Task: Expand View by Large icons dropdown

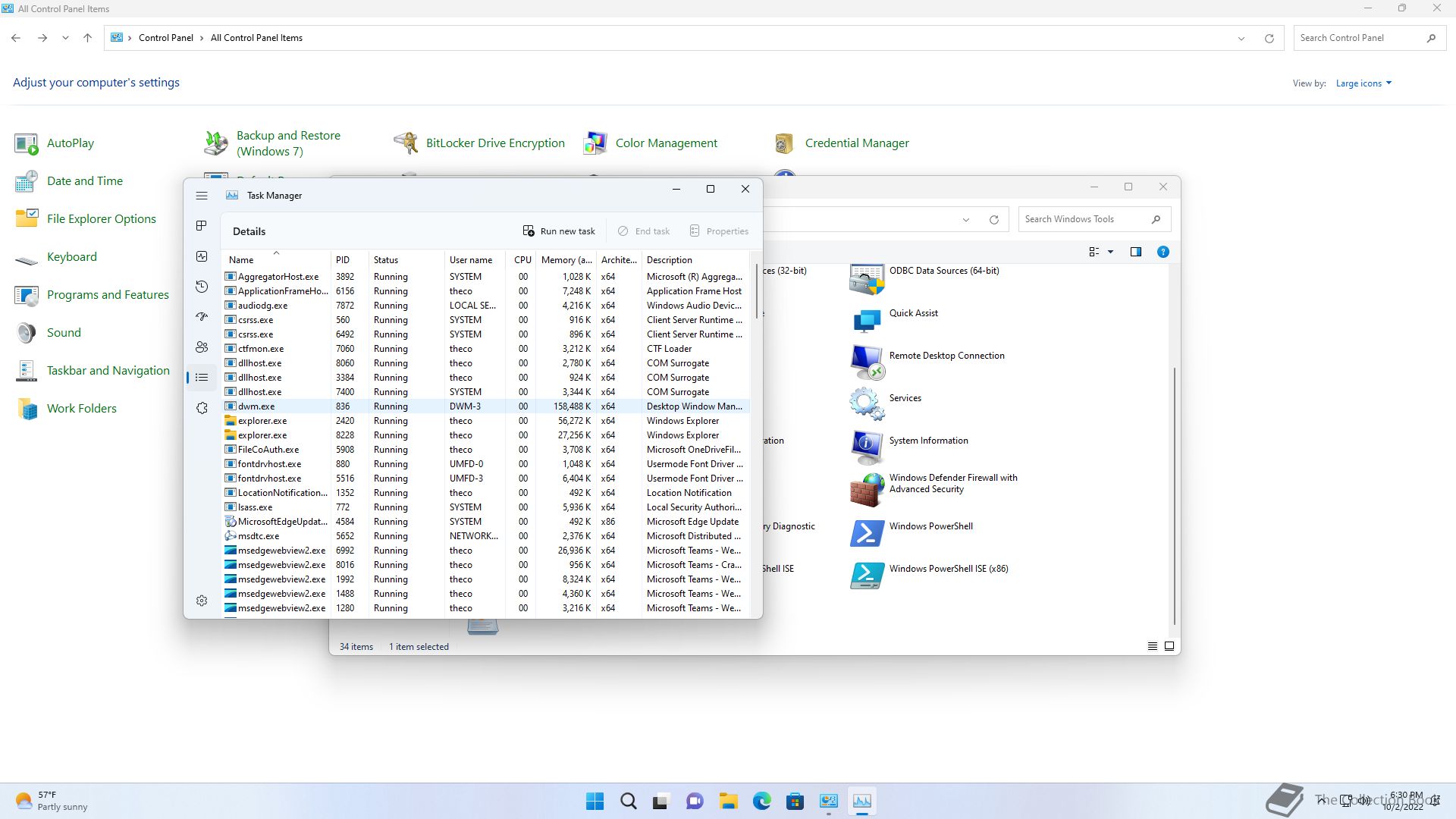Action: (1363, 83)
